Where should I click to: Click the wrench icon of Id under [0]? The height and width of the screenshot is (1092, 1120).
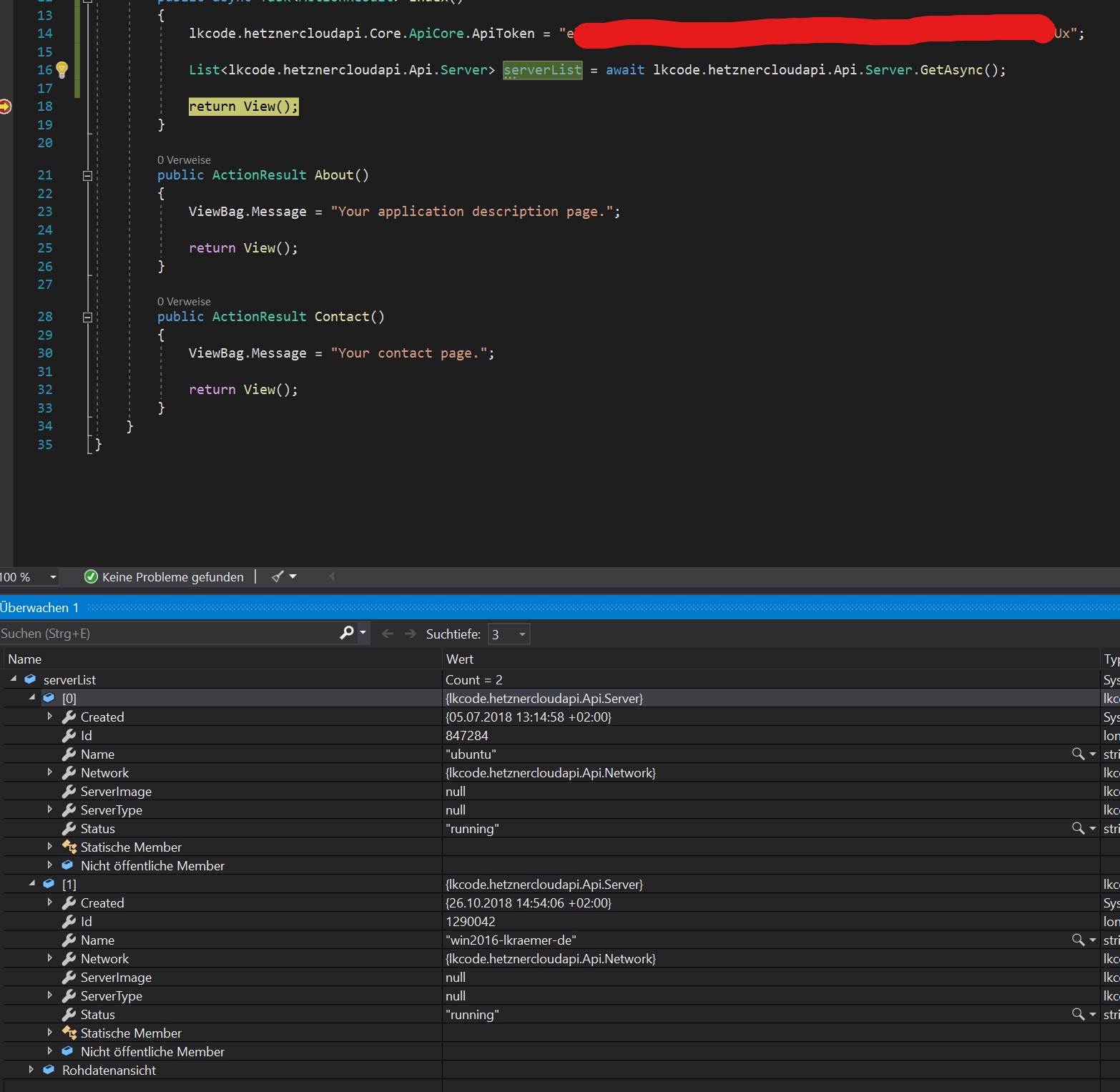[69, 735]
